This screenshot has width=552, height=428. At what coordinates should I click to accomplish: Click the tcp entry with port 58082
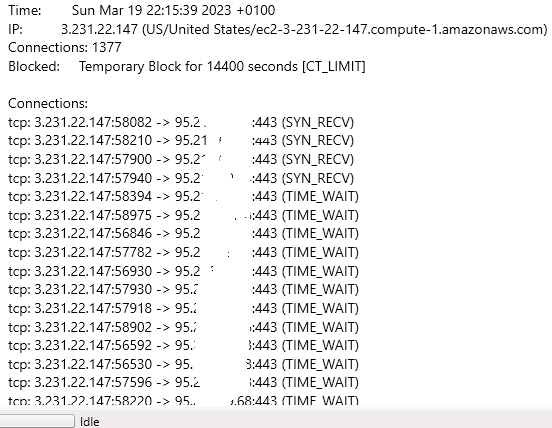click(x=181, y=122)
